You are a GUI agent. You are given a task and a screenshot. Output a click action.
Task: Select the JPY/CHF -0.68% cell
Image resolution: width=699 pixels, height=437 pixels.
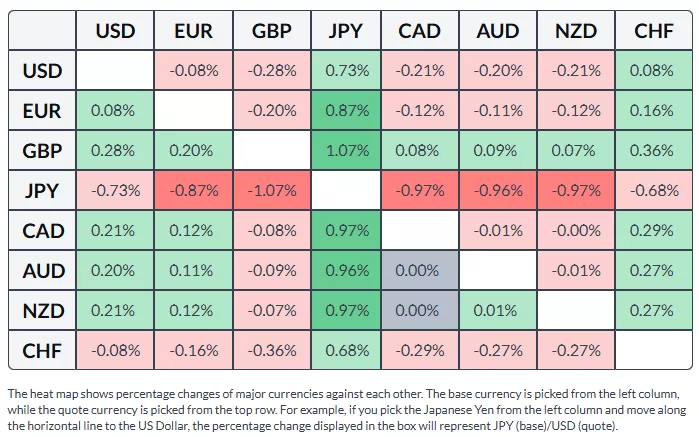point(653,191)
